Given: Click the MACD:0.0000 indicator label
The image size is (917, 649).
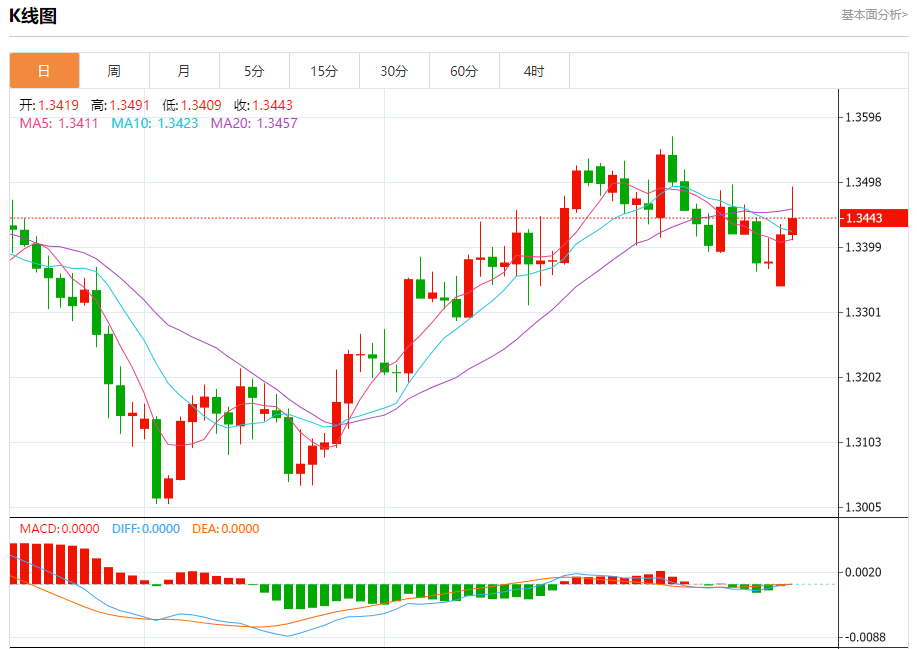Looking at the screenshot, I should pos(60,529).
